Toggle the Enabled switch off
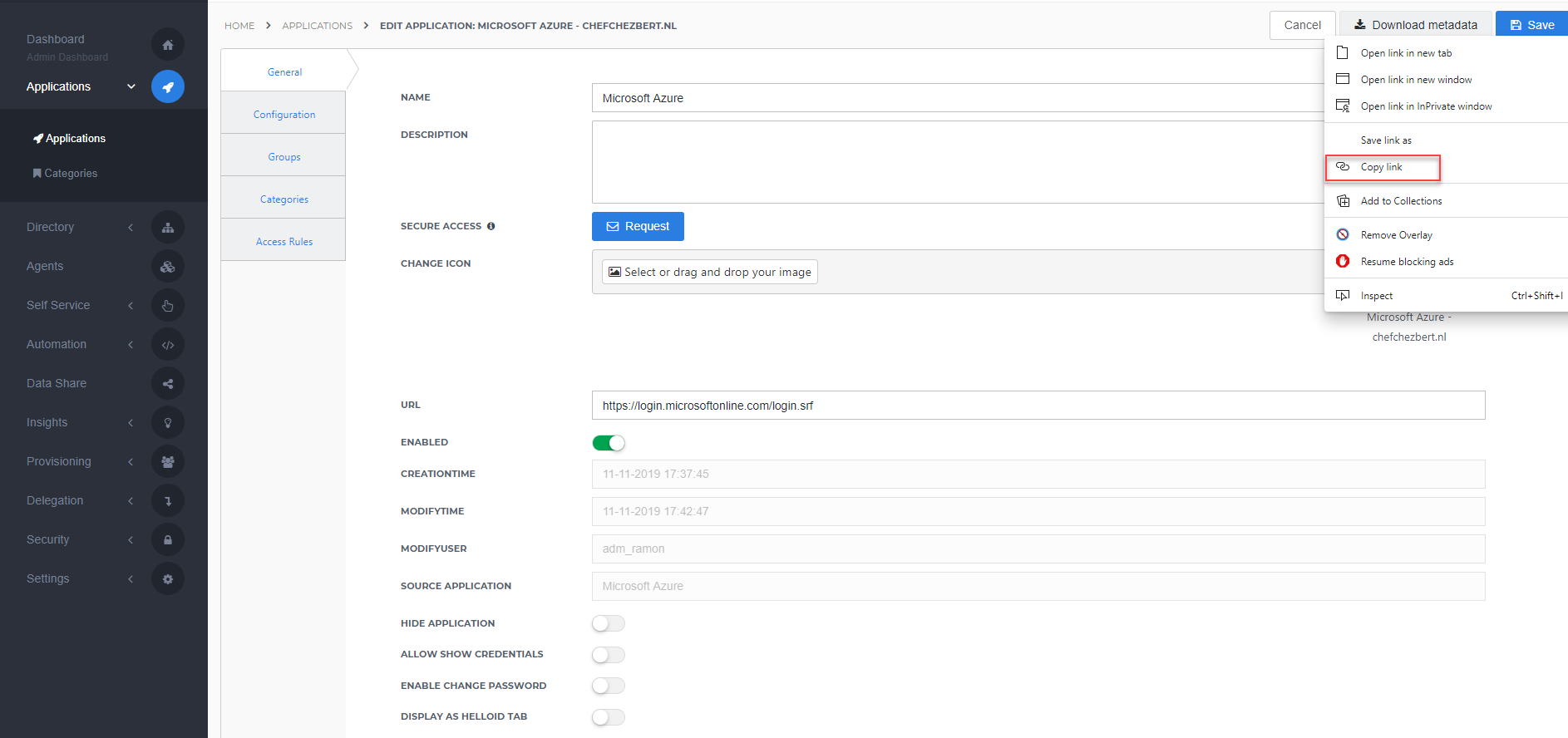 [609, 443]
